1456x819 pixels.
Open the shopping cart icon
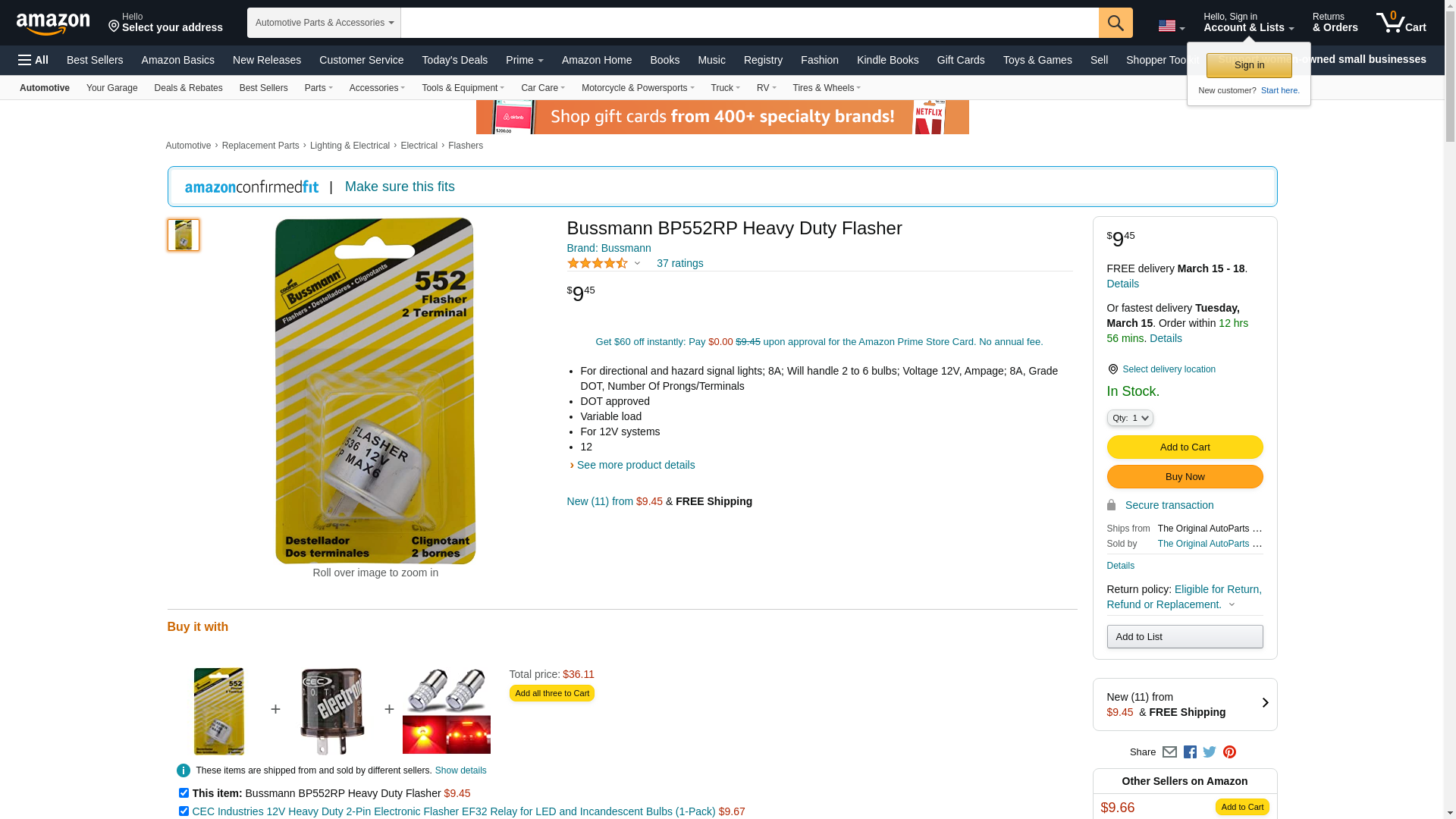click(x=1401, y=23)
